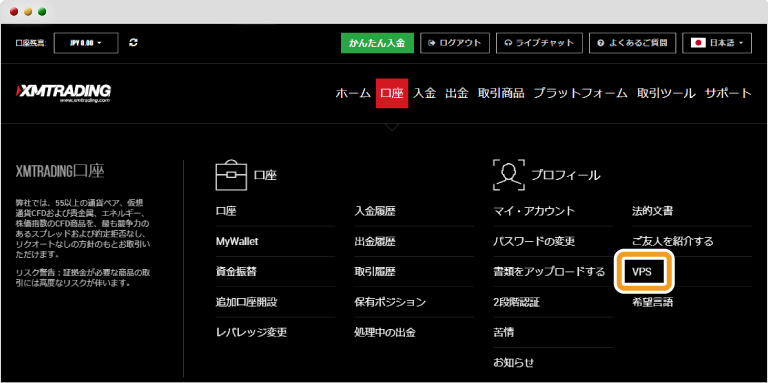
Task: Go to ホーム in the navigation
Action: coord(353,93)
